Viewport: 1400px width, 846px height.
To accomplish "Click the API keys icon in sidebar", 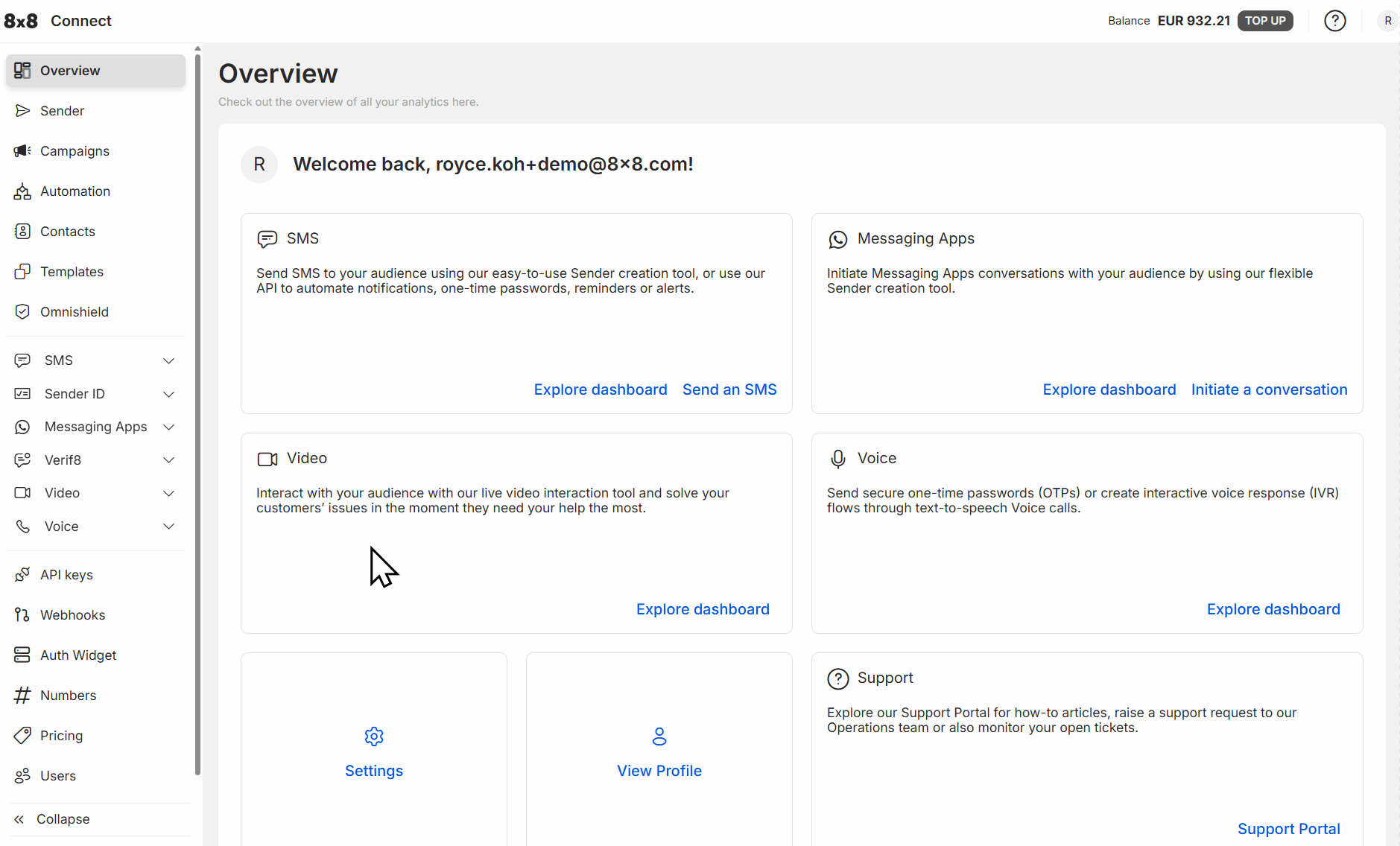I will pyautogui.click(x=22, y=575).
